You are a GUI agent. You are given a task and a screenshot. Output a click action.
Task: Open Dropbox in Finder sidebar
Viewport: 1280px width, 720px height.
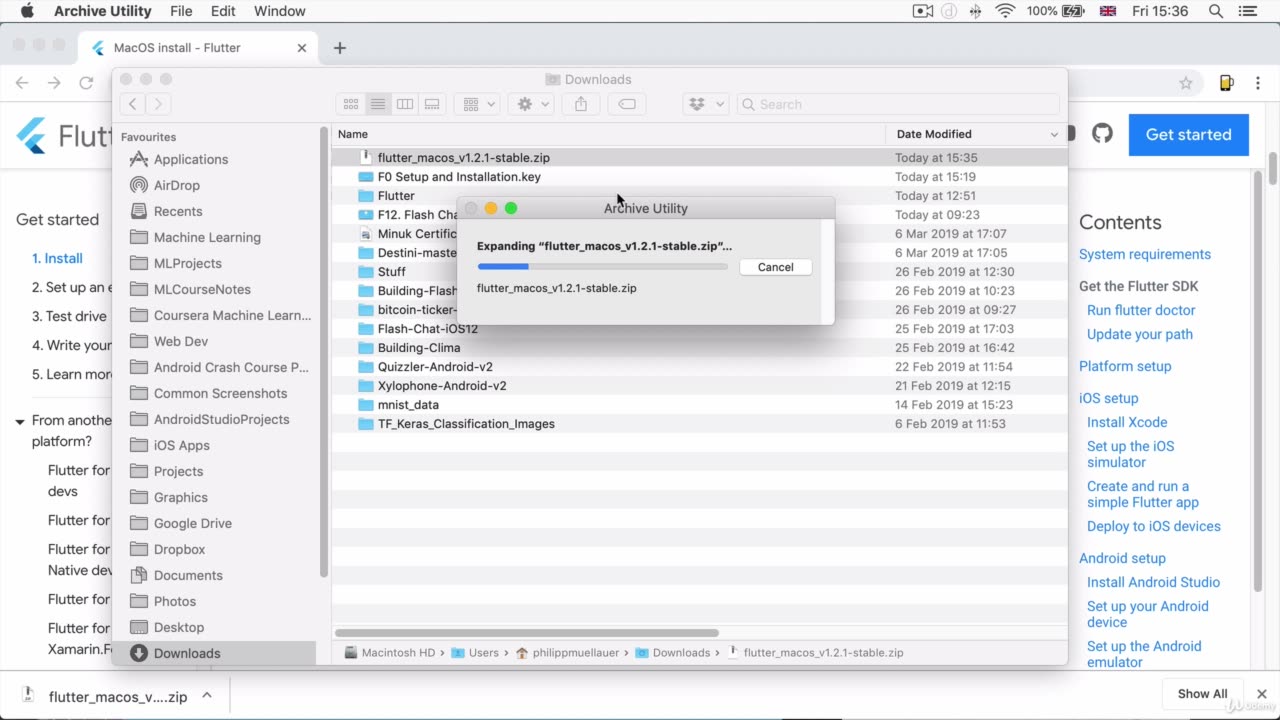click(x=179, y=549)
